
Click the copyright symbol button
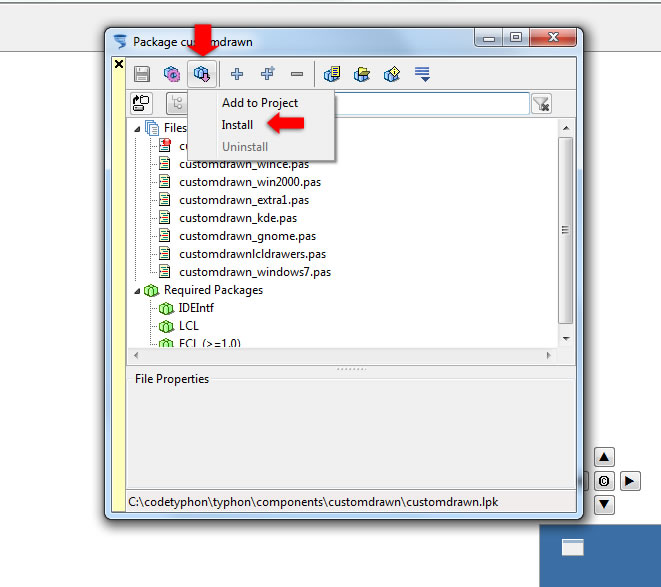click(x=604, y=481)
